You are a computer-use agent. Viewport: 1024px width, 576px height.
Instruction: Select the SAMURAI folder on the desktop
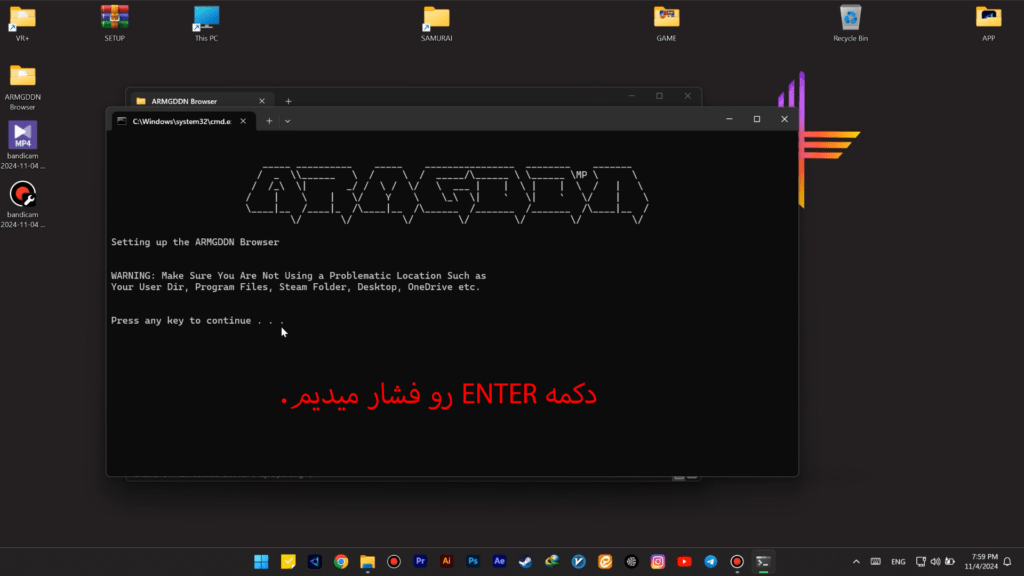click(x=437, y=23)
